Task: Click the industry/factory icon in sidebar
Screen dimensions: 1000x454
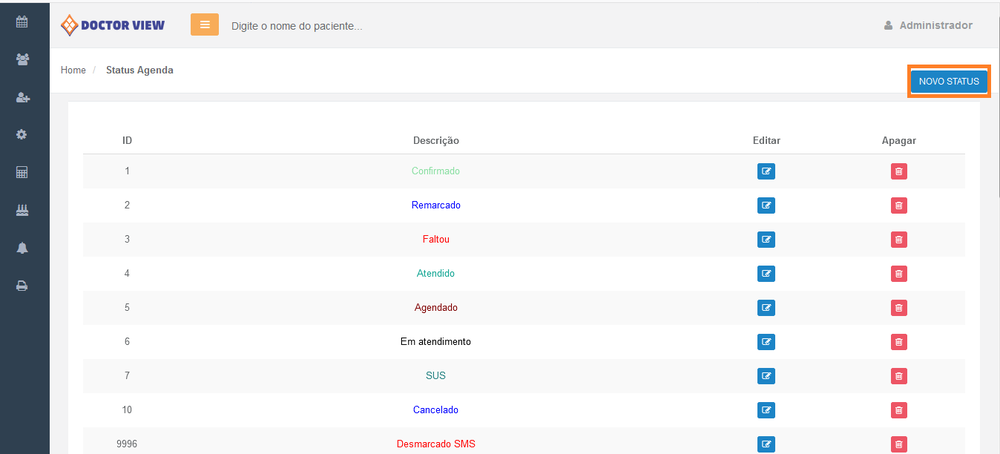Action: tap(22, 210)
